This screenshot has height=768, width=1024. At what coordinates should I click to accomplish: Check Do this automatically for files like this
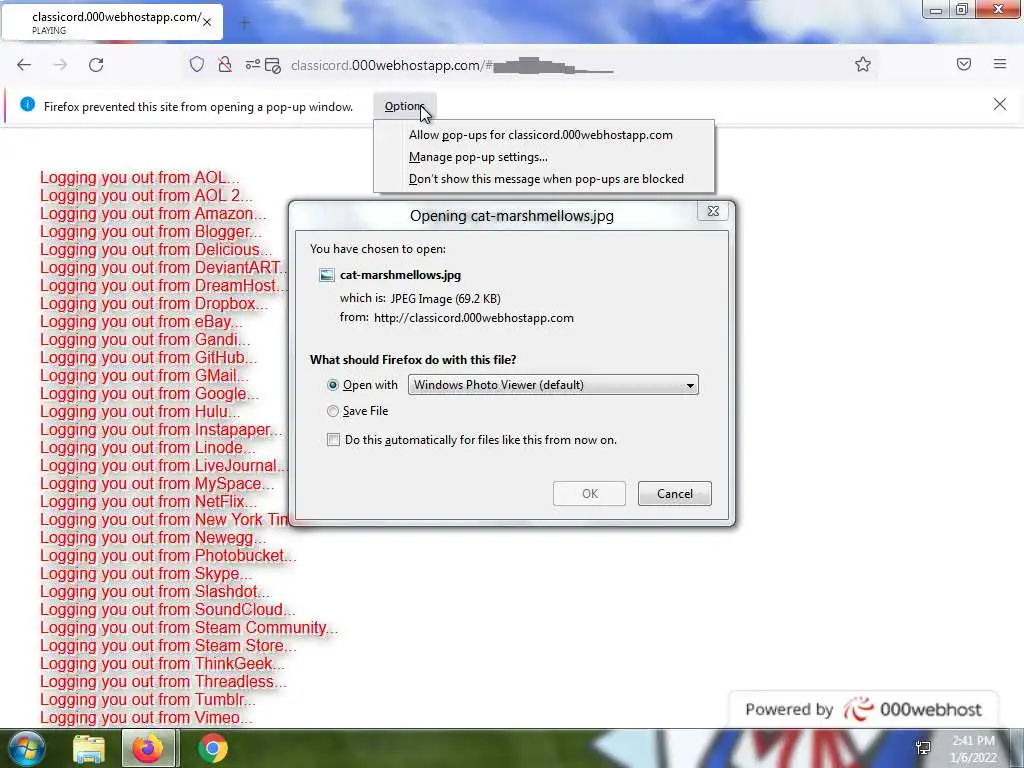334,440
